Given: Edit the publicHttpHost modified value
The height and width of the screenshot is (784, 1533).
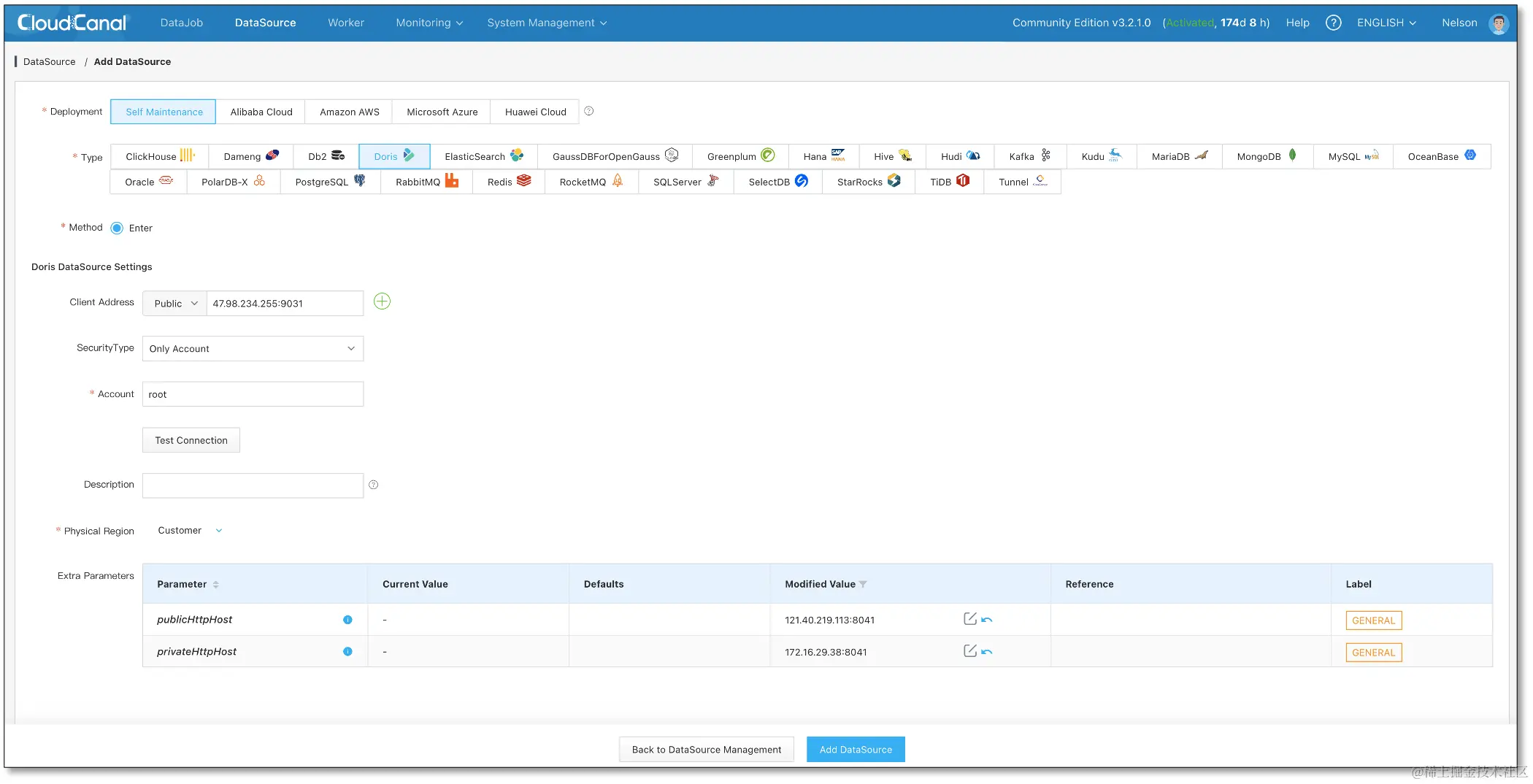Looking at the screenshot, I should click(x=970, y=619).
